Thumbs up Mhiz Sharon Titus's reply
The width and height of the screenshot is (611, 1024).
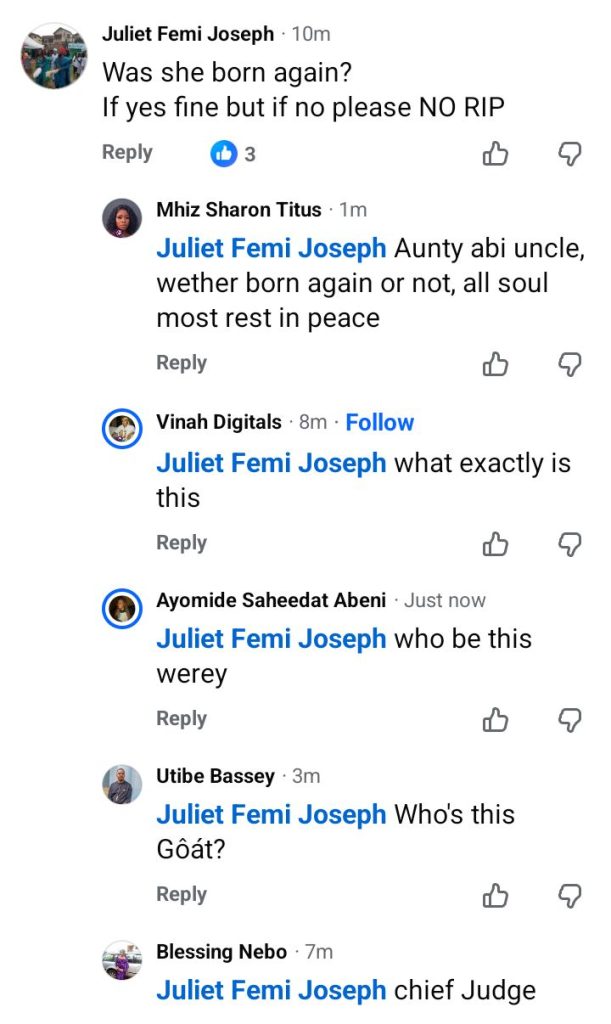coord(496,364)
